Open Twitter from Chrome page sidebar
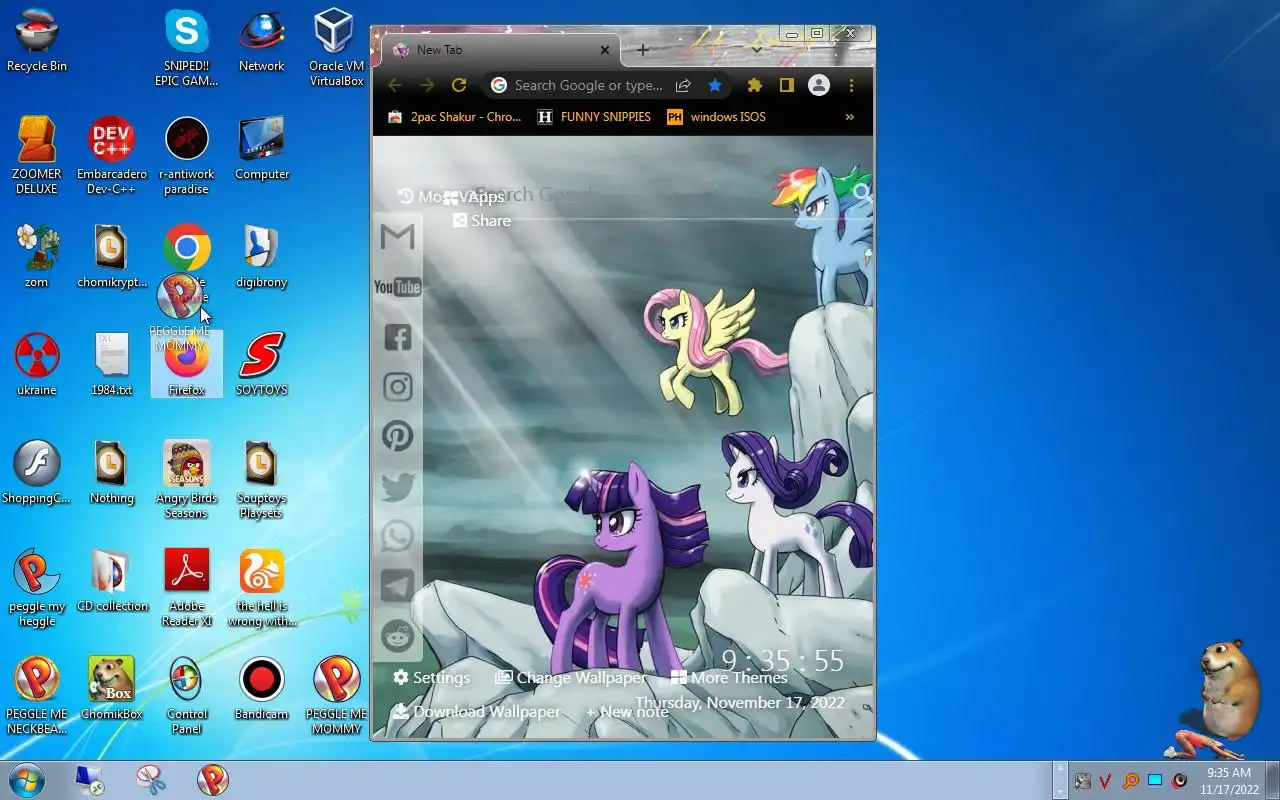The image size is (1280, 800). pos(398,487)
